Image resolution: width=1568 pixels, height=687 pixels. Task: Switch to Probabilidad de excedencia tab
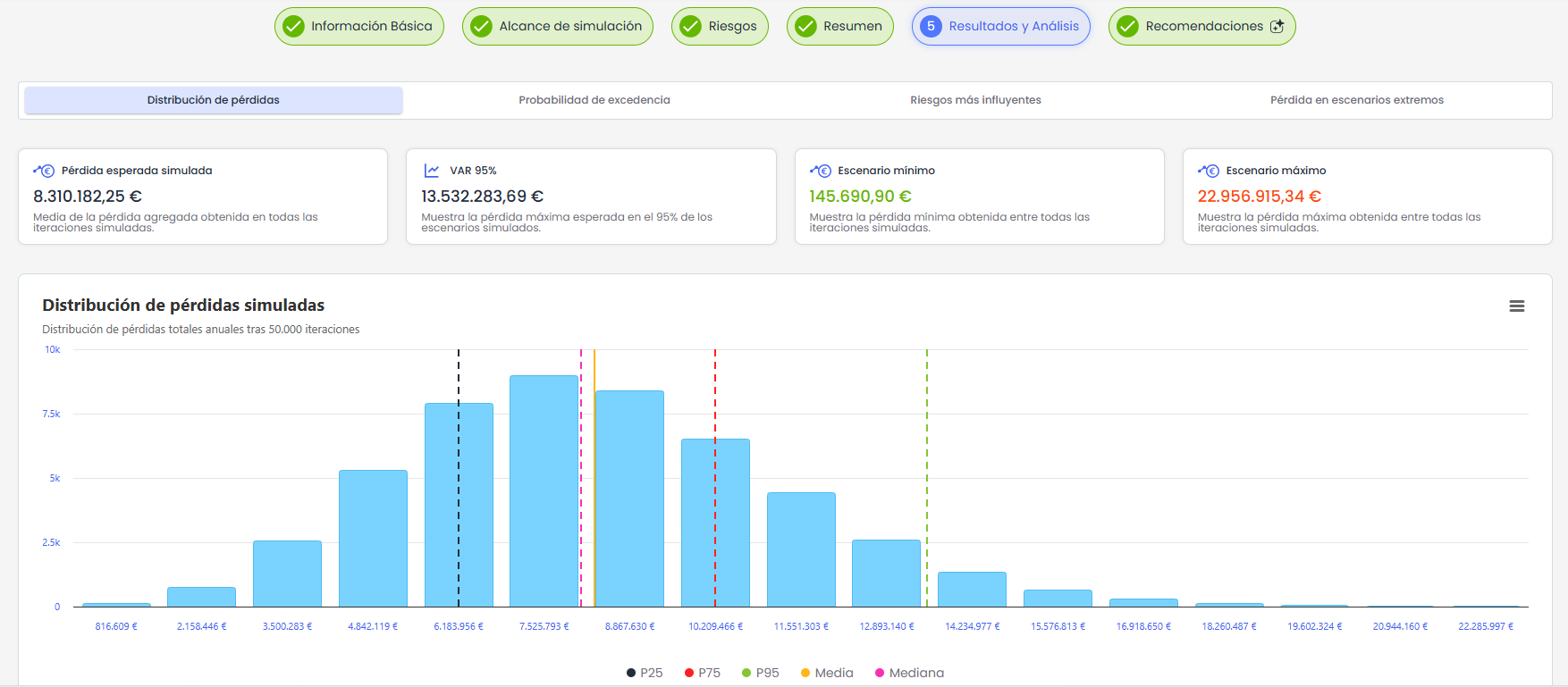pos(594,100)
